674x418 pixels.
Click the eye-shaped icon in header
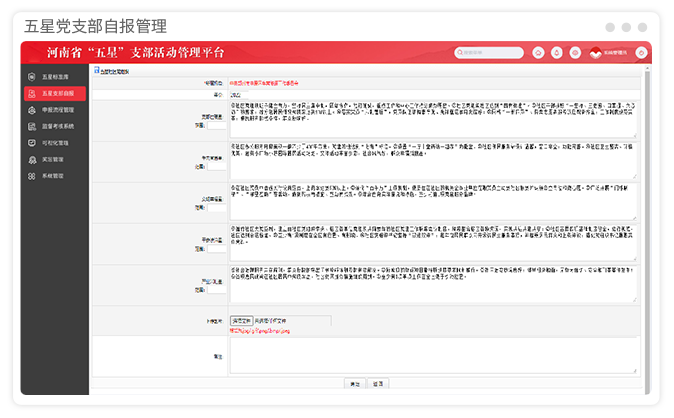(x=575, y=53)
